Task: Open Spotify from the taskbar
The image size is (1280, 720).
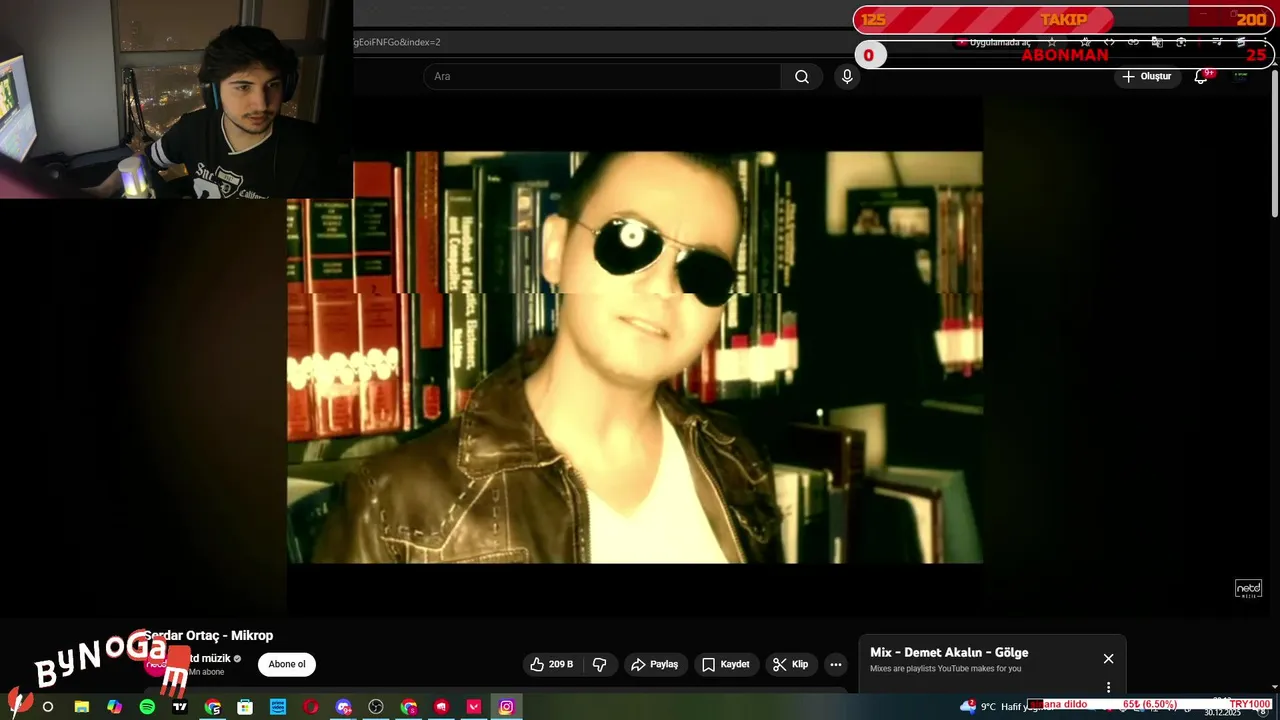Action: tap(147, 707)
